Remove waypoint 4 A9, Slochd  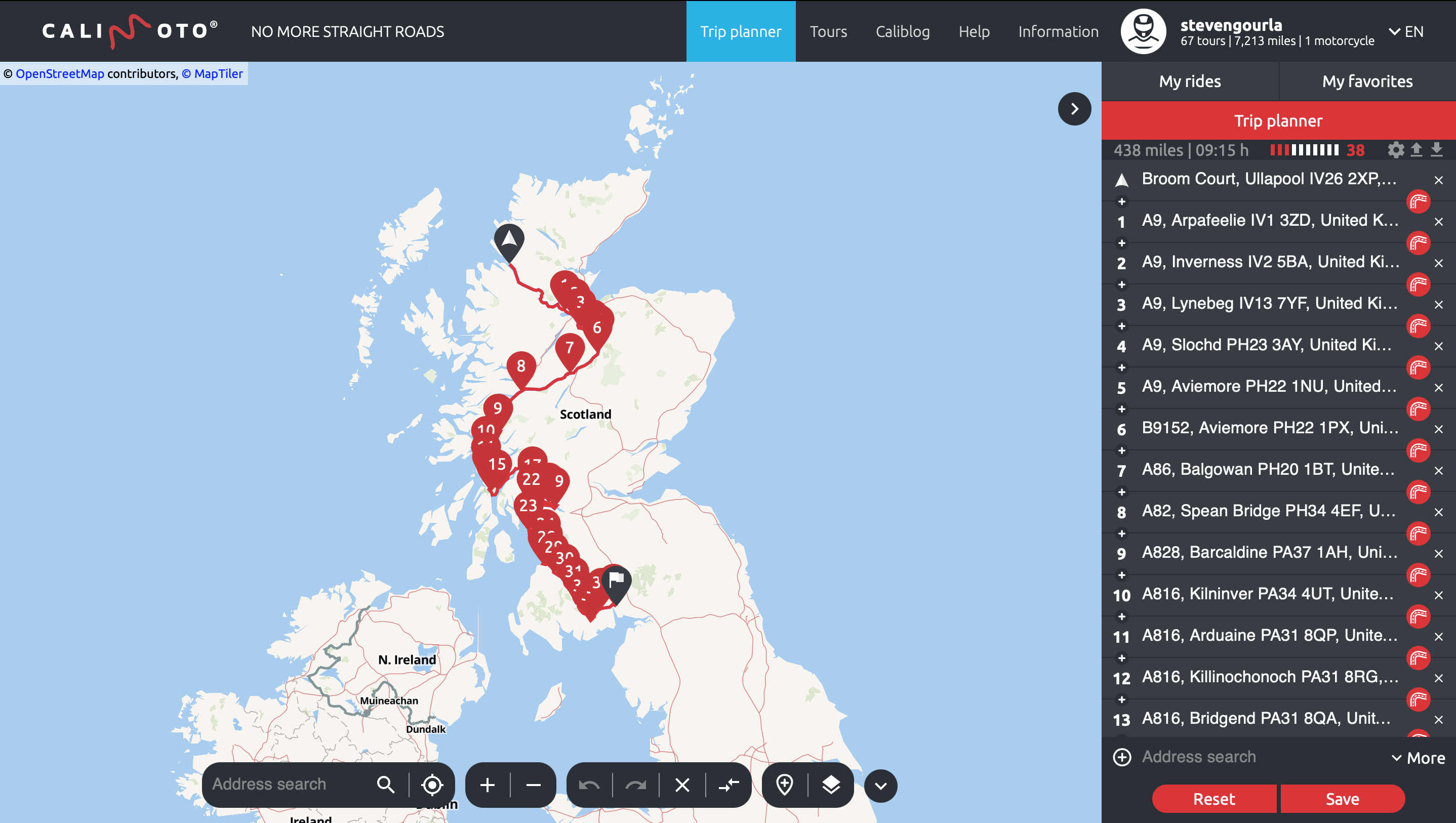point(1438,346)
